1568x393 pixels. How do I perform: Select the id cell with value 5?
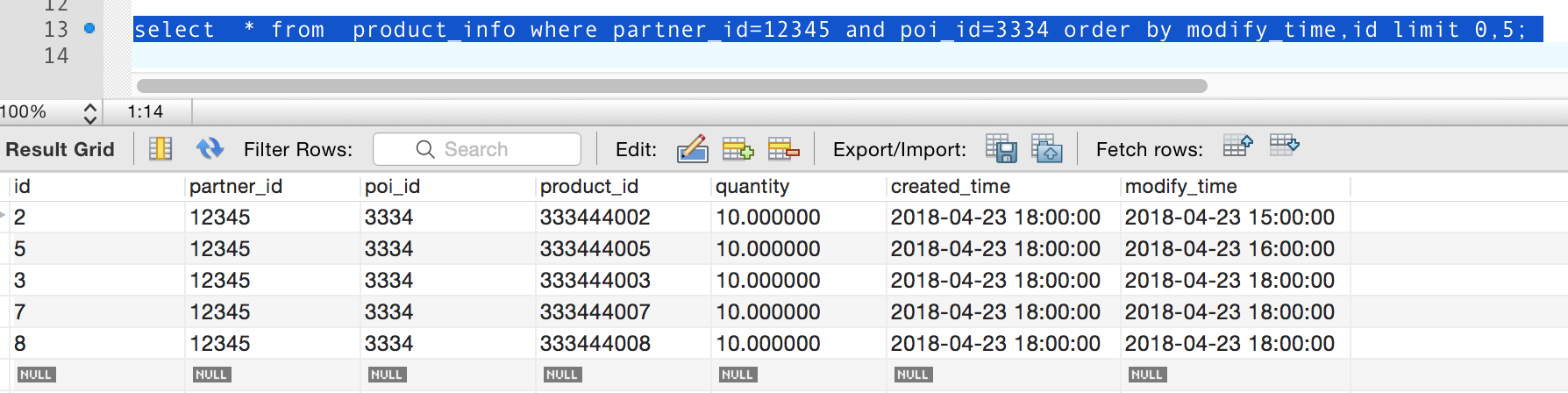pos(96,249)
